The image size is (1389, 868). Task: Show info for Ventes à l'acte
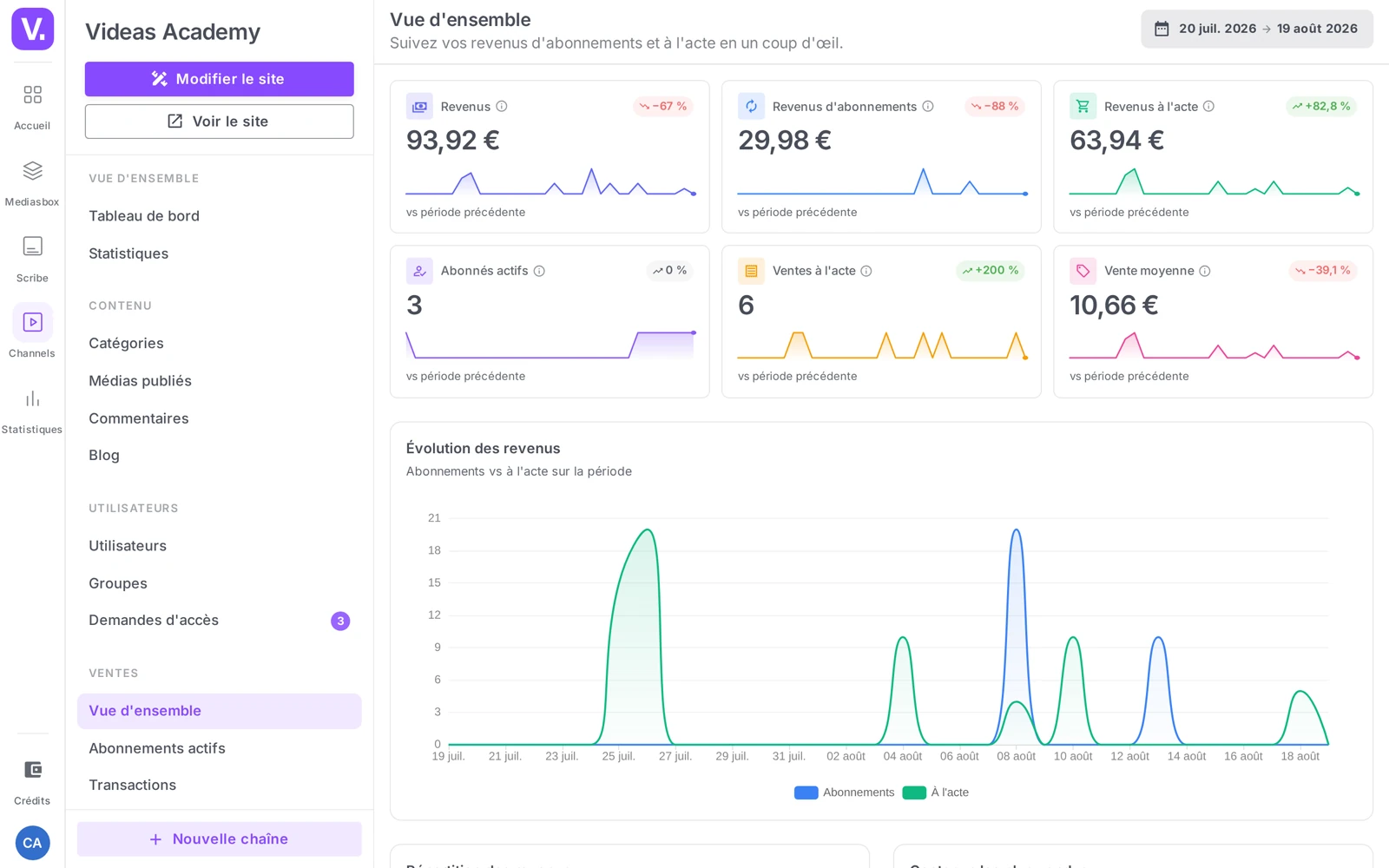point(866,271)
